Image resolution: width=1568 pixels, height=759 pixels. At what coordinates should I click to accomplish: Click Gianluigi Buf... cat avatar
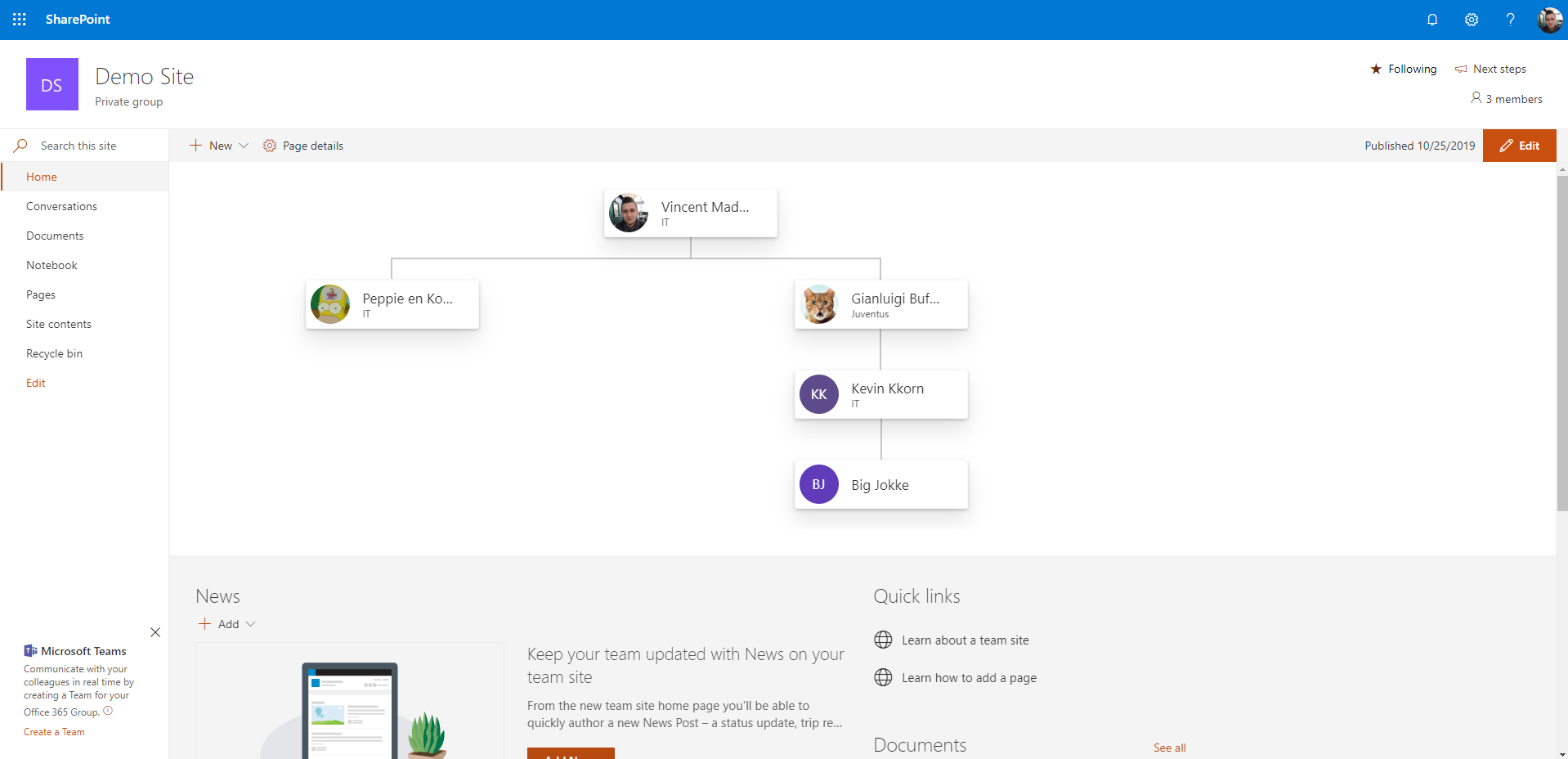point(819,304)
